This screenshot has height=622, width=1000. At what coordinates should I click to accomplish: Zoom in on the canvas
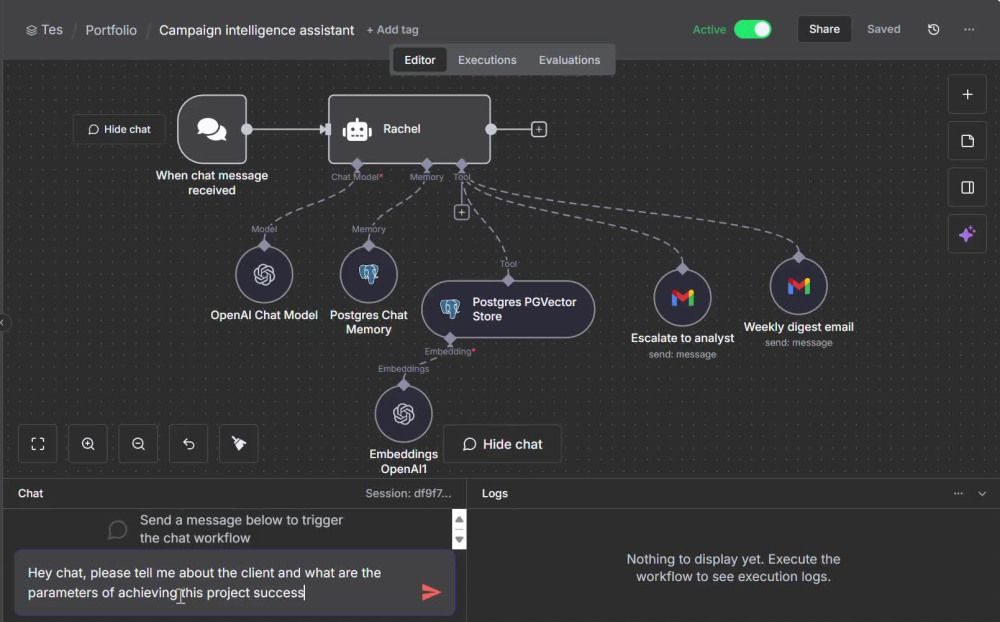pyautogui.click(x=88, y=444)
